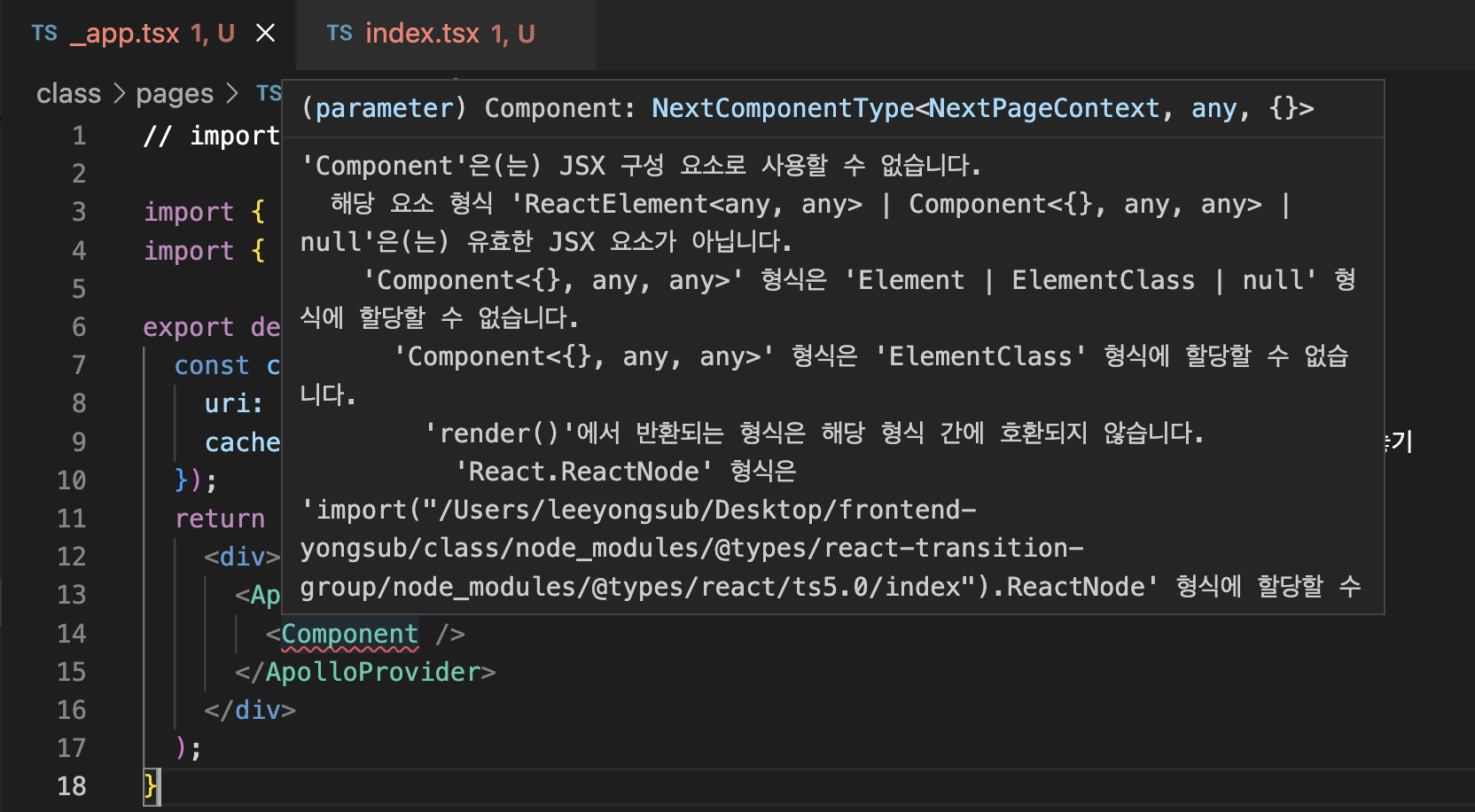Click ElementClass text in tooltip error
This screenshot has height=812, width=1475.
click(980, 356)
